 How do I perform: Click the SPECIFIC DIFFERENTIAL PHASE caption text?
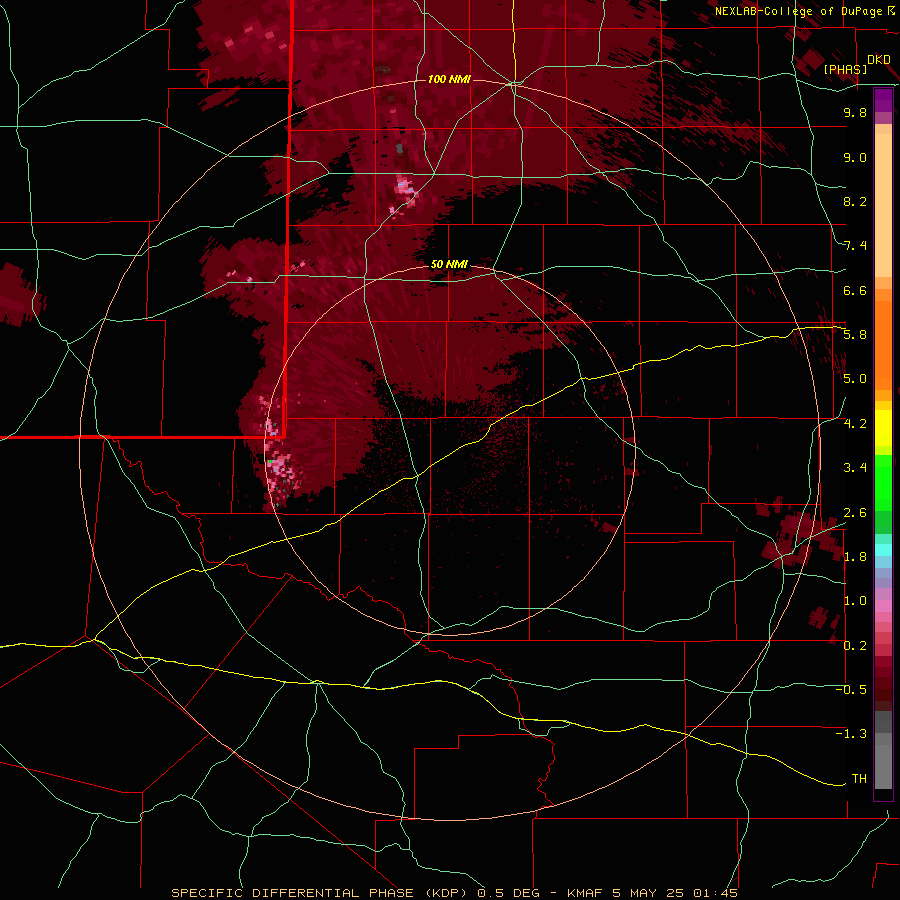pos(292,893)
